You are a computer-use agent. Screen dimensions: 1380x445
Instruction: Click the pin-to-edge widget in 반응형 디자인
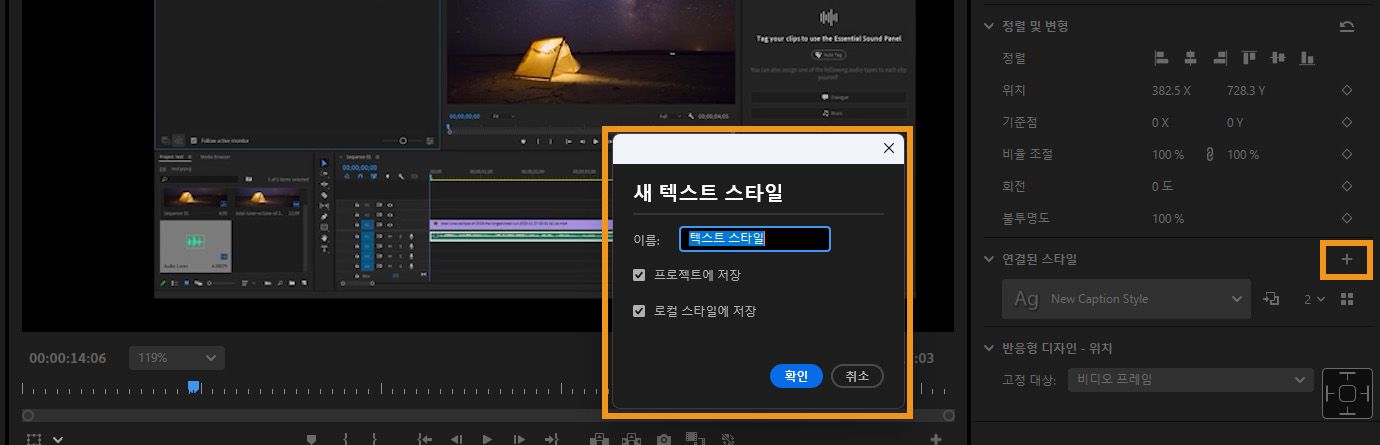(1347, 393)
